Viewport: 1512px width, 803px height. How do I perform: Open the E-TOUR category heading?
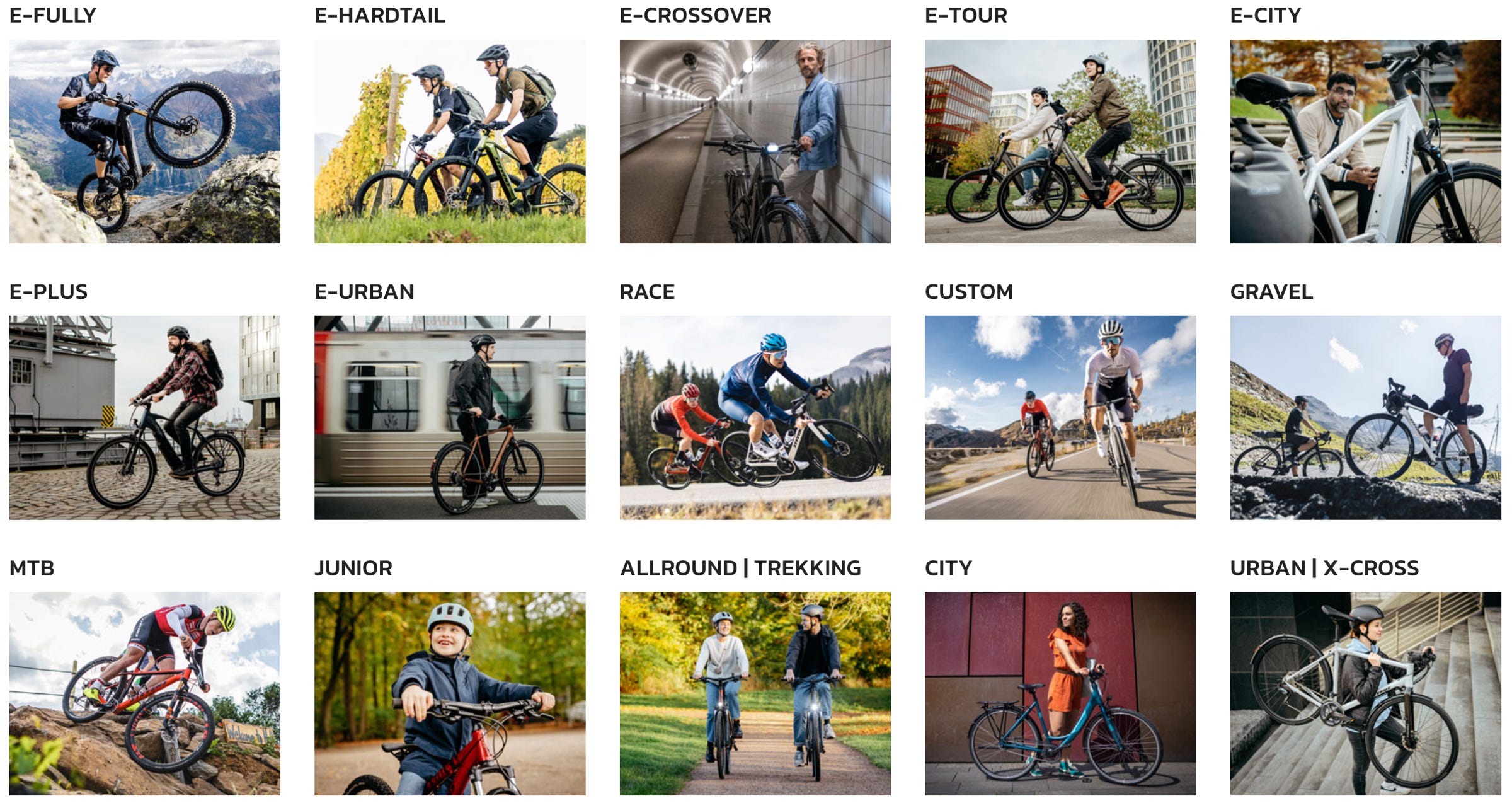click(966, 15)
